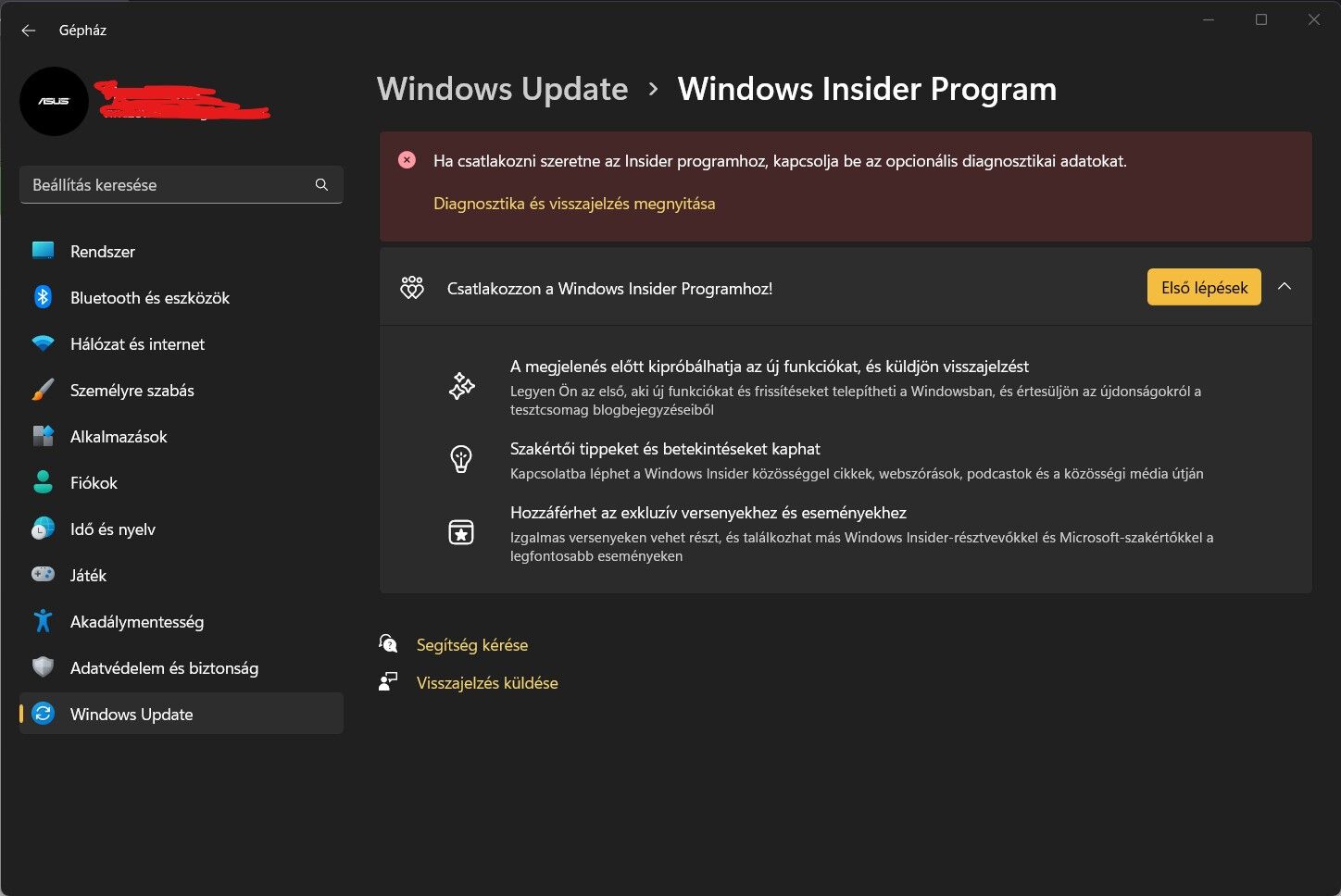The image size is (1341, 896).
Task: Click the back arrow in Gépház title bar
Action: pos(29,31)
